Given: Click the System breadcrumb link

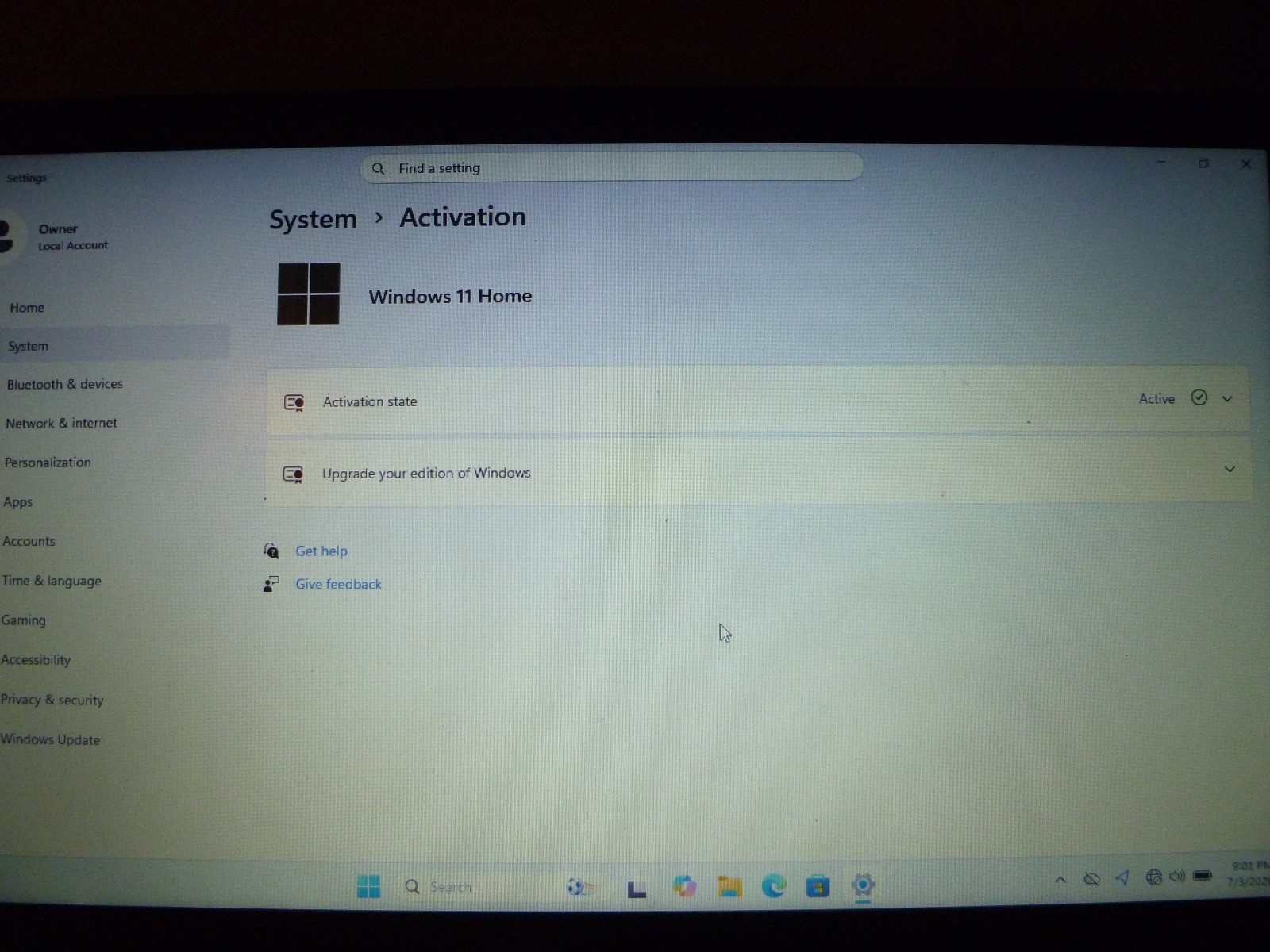Looking at the screenshot, I should pyautogui.click(x=313, y=219).
